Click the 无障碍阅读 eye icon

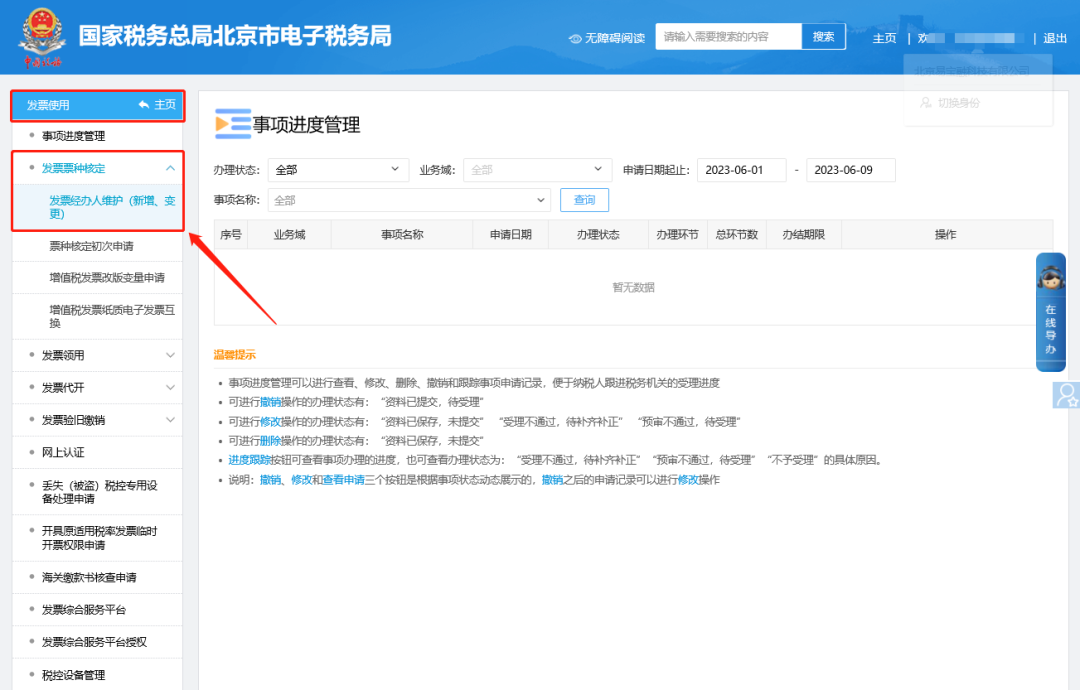click(x=575, y=38)
